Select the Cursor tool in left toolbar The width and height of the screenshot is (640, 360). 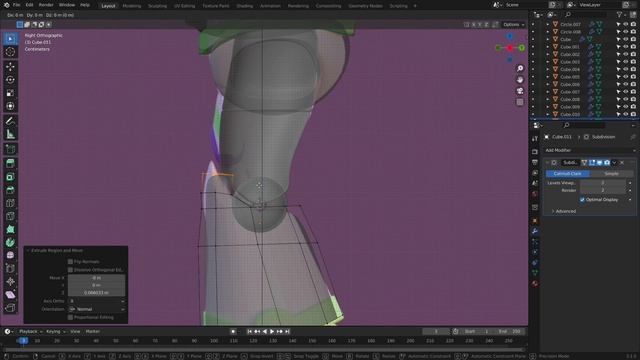pos(10,52)
